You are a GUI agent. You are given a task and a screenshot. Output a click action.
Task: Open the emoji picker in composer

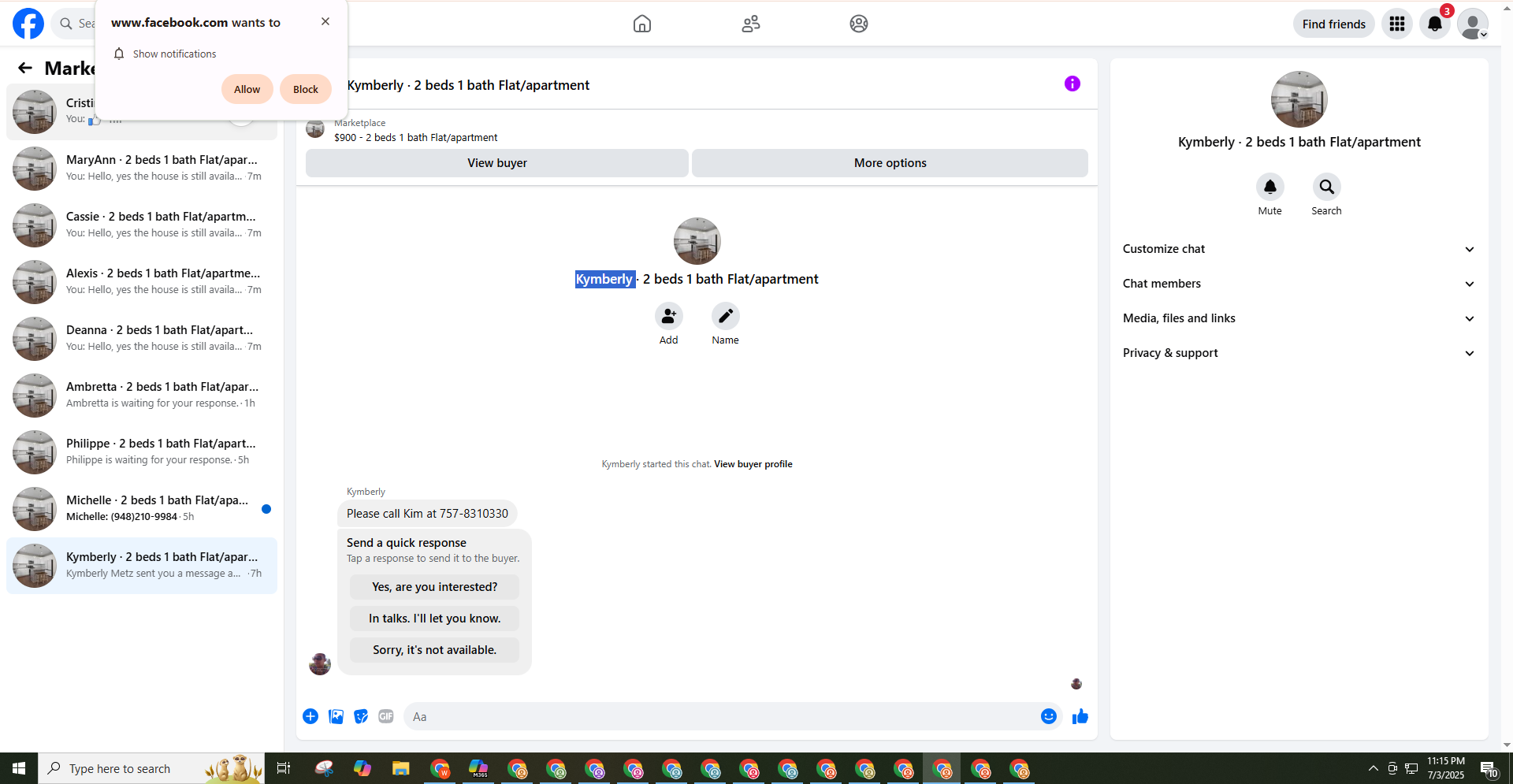[1049, 716]
